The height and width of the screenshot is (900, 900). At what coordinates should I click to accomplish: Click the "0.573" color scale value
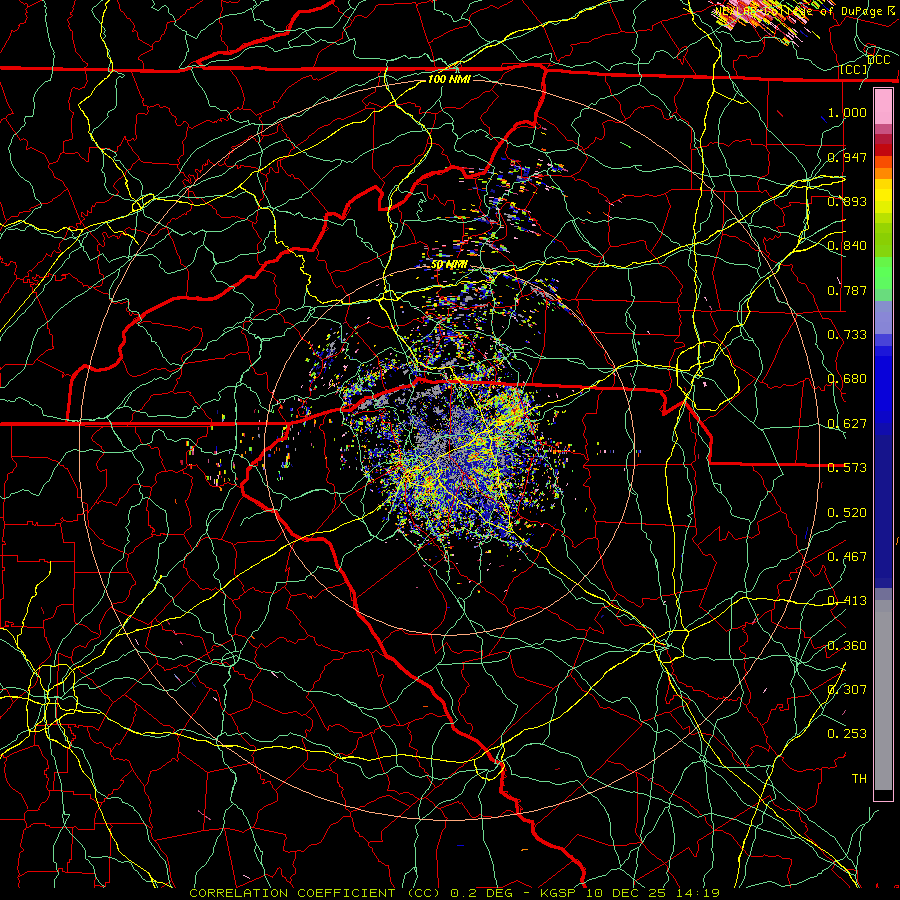[x=847, y=467]
